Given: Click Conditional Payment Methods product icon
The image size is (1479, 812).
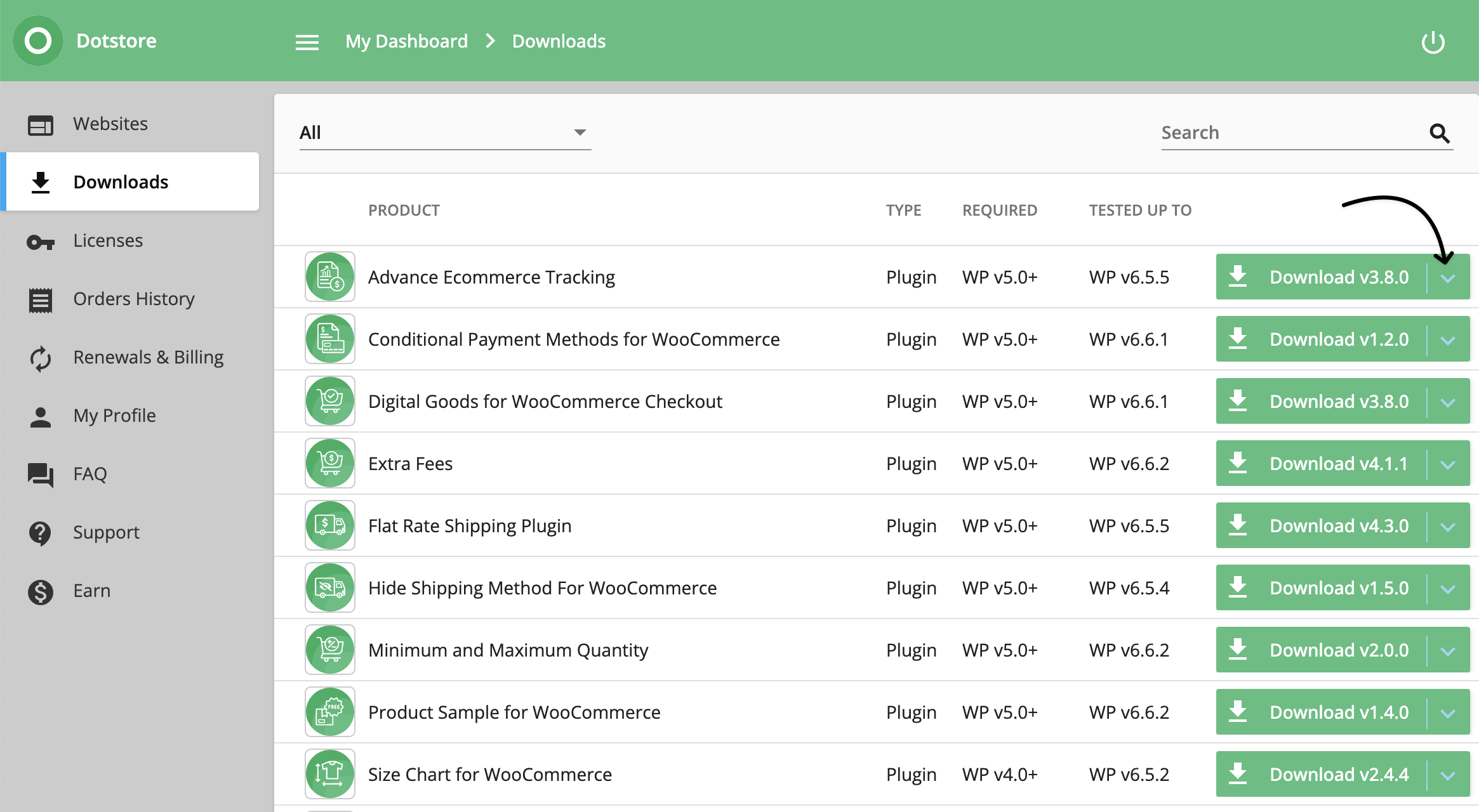Looking at the screenshot, I should coord(330,339).
